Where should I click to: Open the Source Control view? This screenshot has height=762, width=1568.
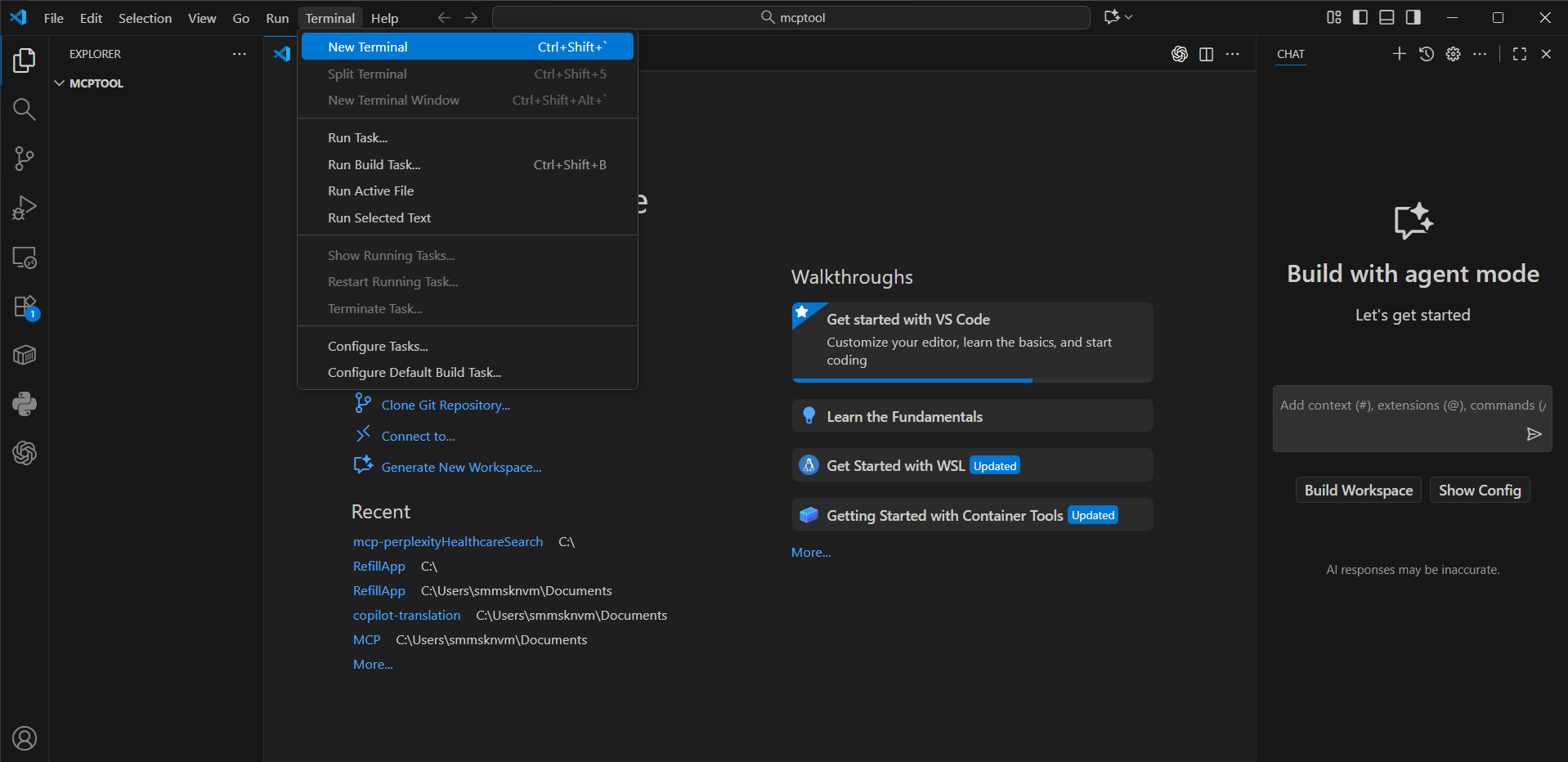coord(25,159)
